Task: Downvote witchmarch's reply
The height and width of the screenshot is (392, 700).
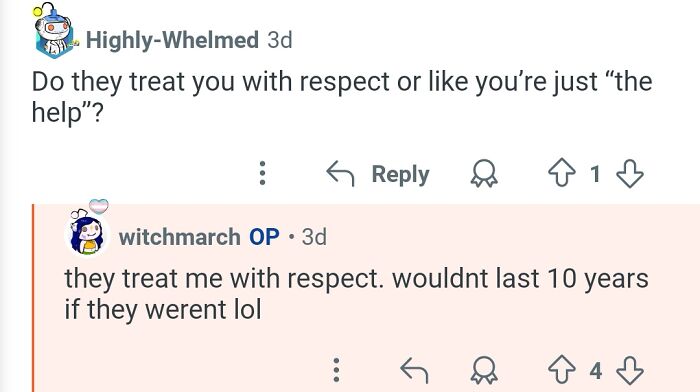Action: click(x=629, y=370)
